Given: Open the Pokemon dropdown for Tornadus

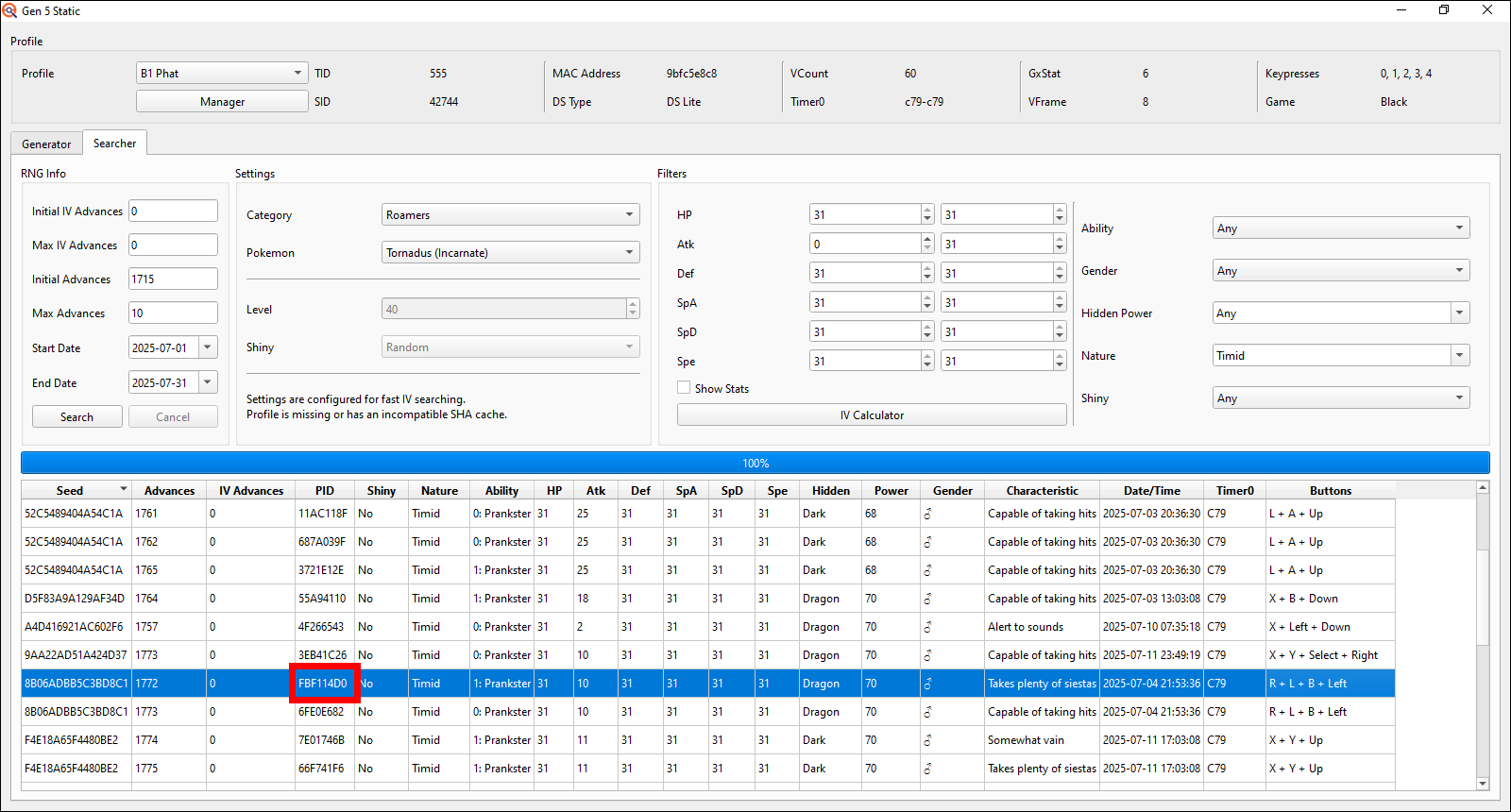Looking at the screenshot, I should tap(510, 253).
